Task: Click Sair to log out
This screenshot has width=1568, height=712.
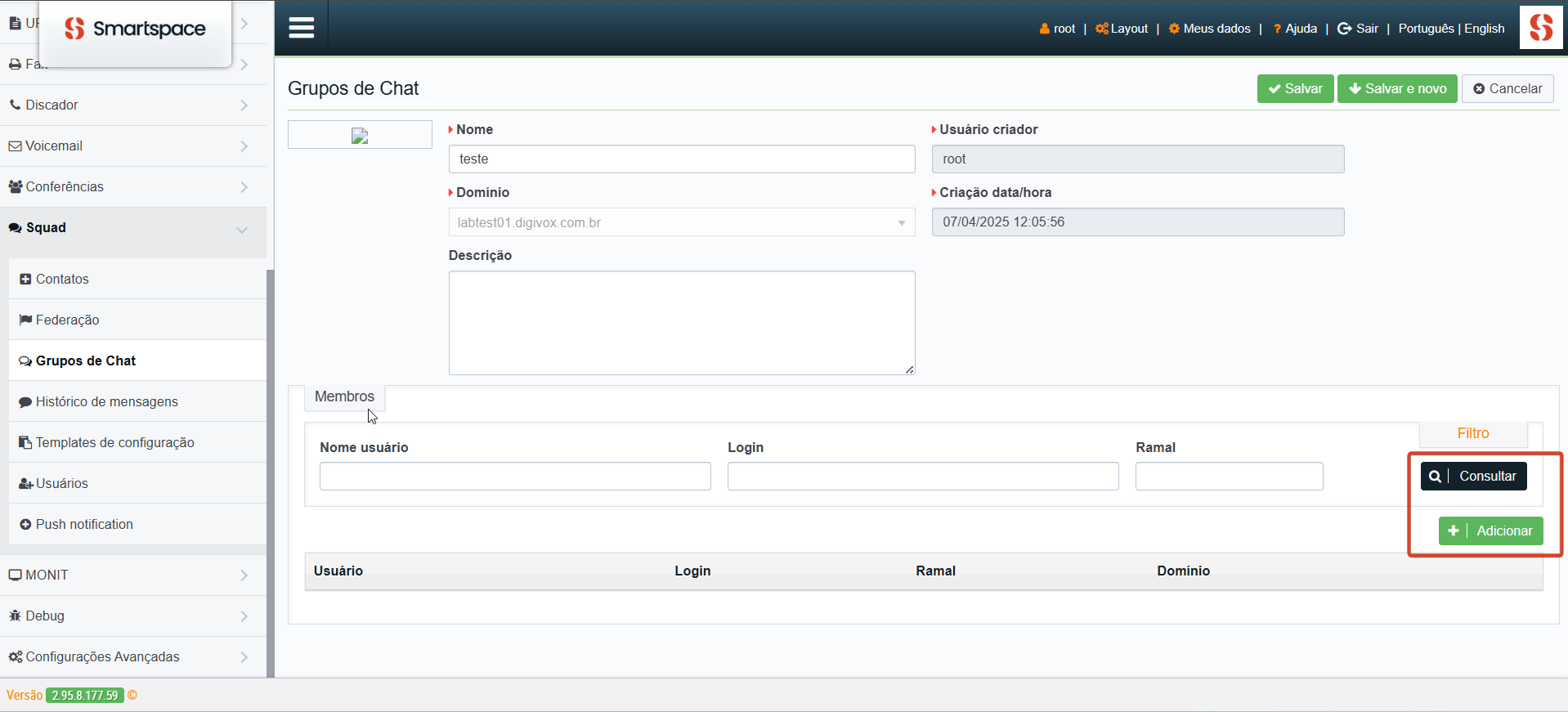Action: (1357, 29)
